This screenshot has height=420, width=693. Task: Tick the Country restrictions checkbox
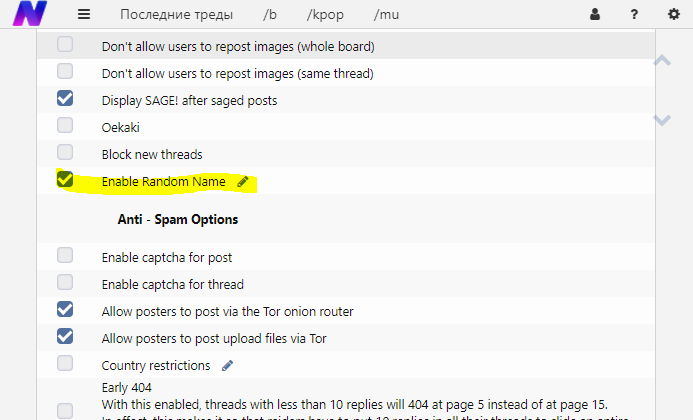[65, 364]
